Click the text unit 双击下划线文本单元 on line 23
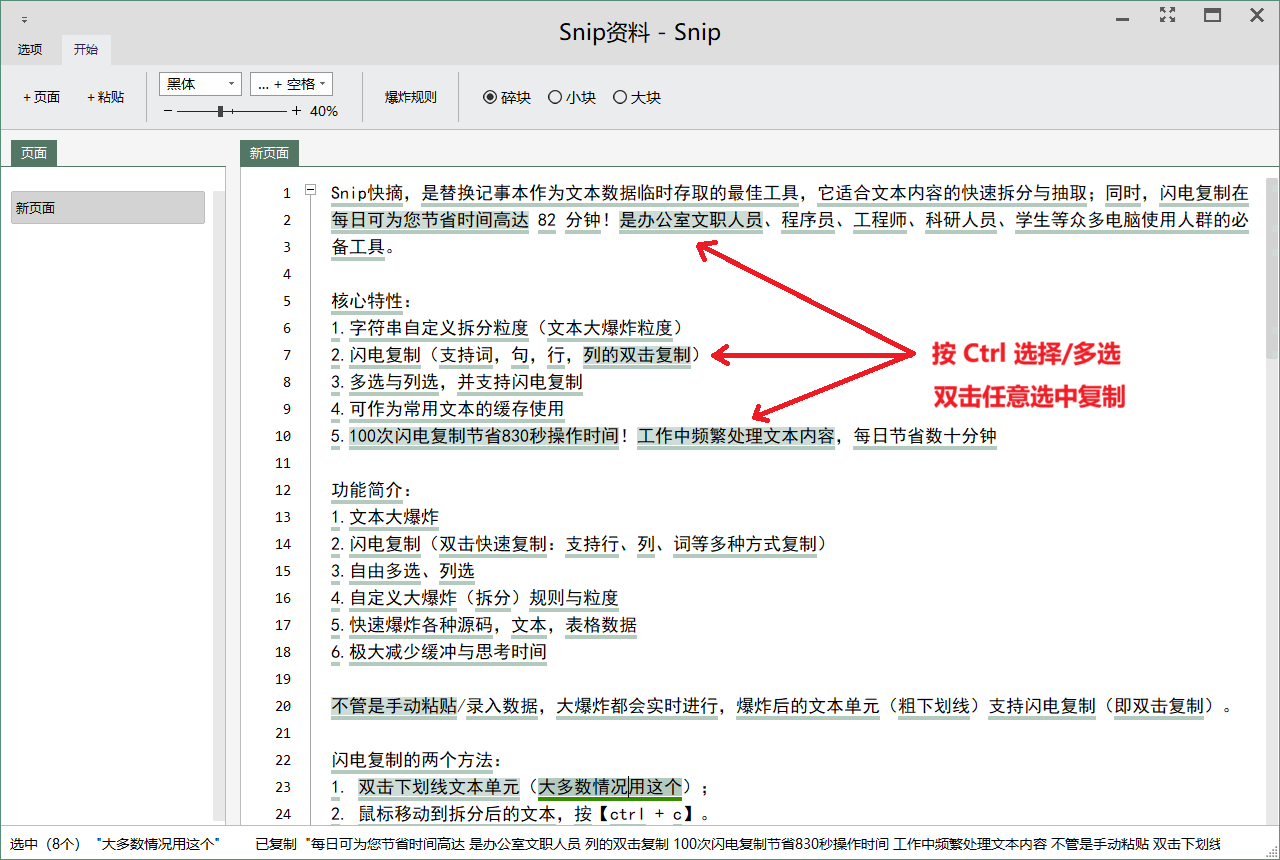Viewport: 1280px width, 860px height. click(439, 787)
